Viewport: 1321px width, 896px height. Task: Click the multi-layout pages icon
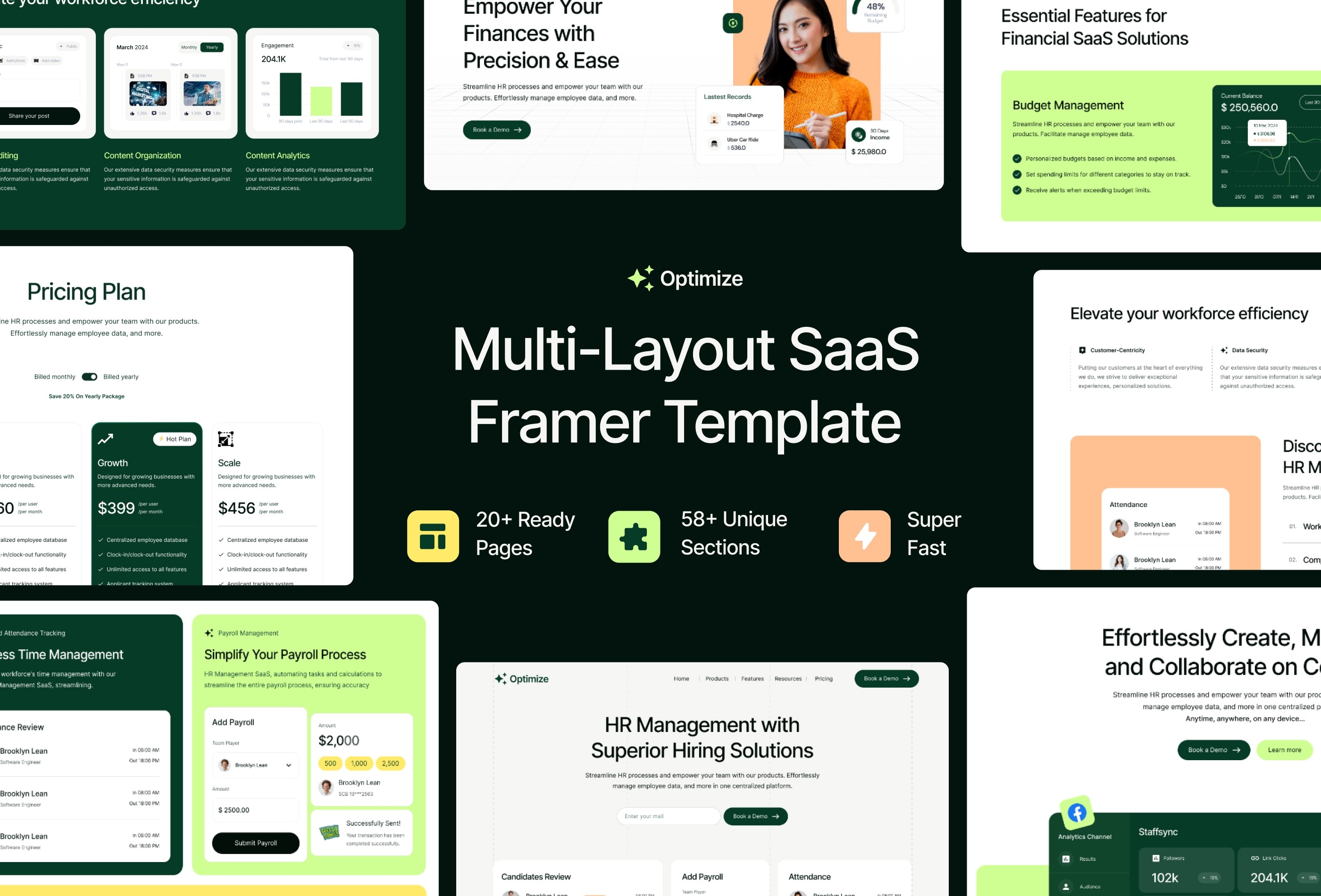point(431,534)
